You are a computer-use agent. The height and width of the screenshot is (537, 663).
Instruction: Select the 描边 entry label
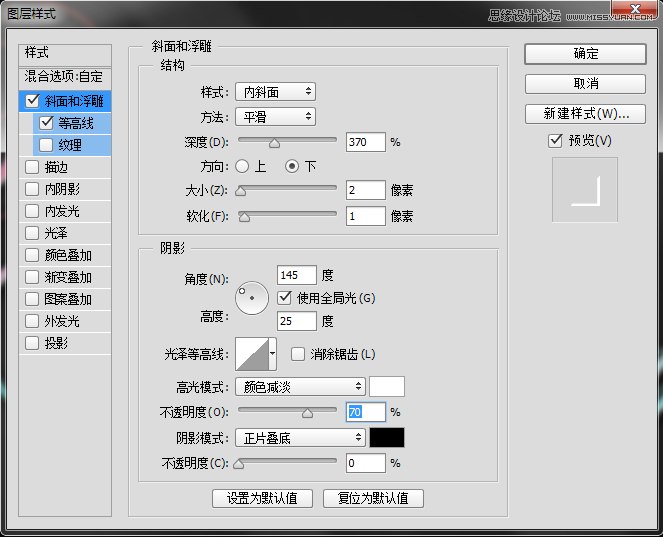tap(56, 167)
